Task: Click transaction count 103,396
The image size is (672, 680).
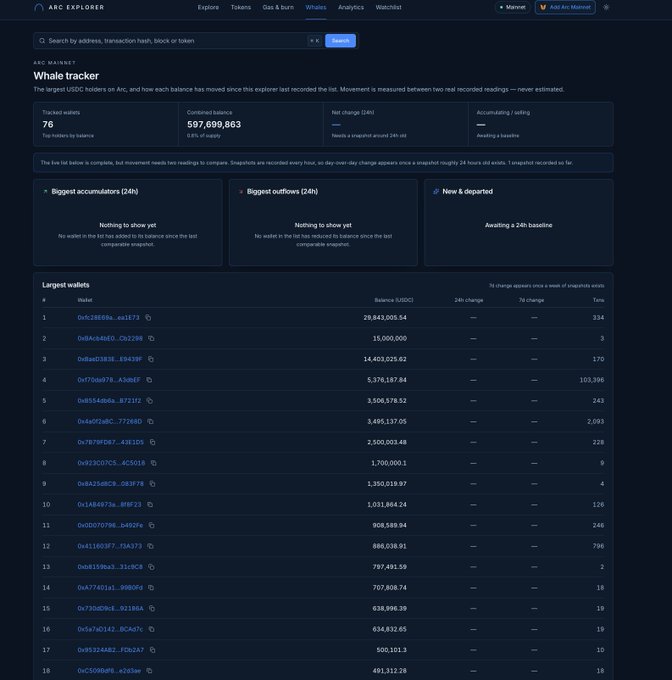Action: 592,380
